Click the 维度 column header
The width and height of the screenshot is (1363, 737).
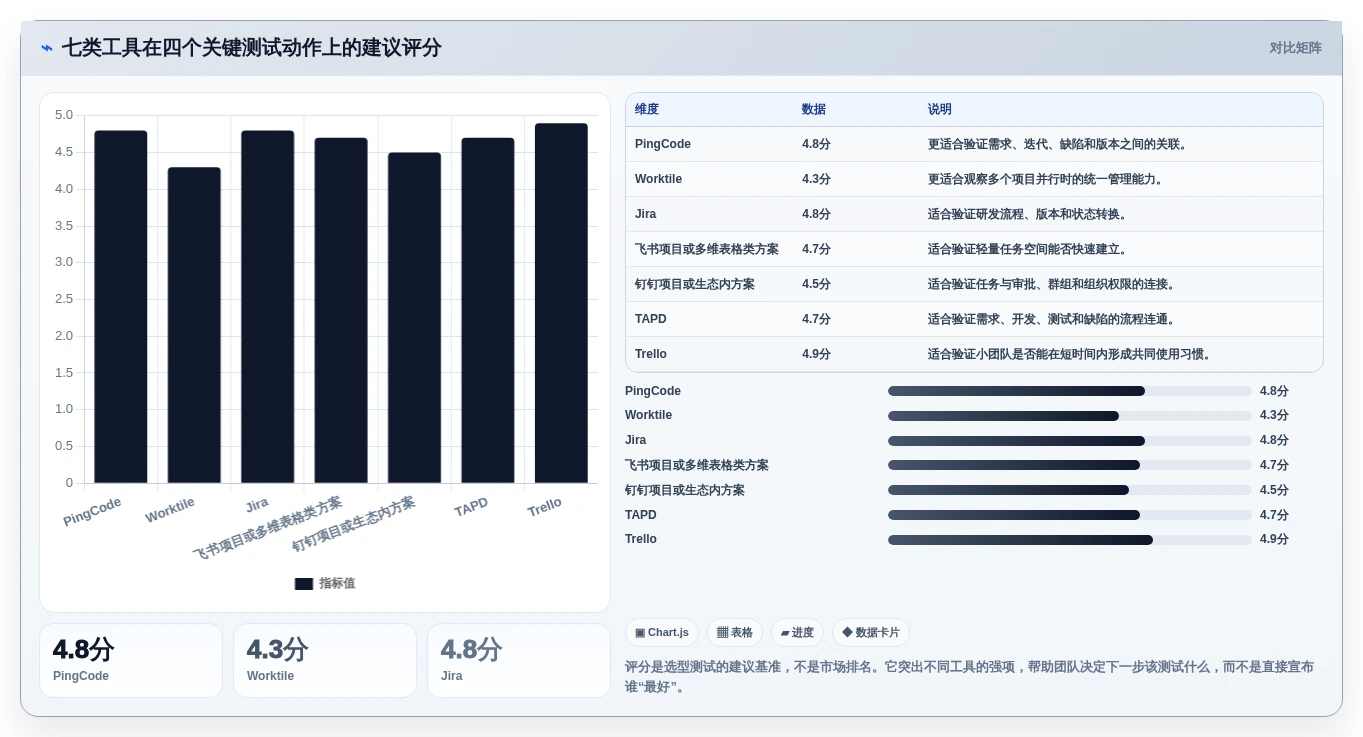point(647,109)
